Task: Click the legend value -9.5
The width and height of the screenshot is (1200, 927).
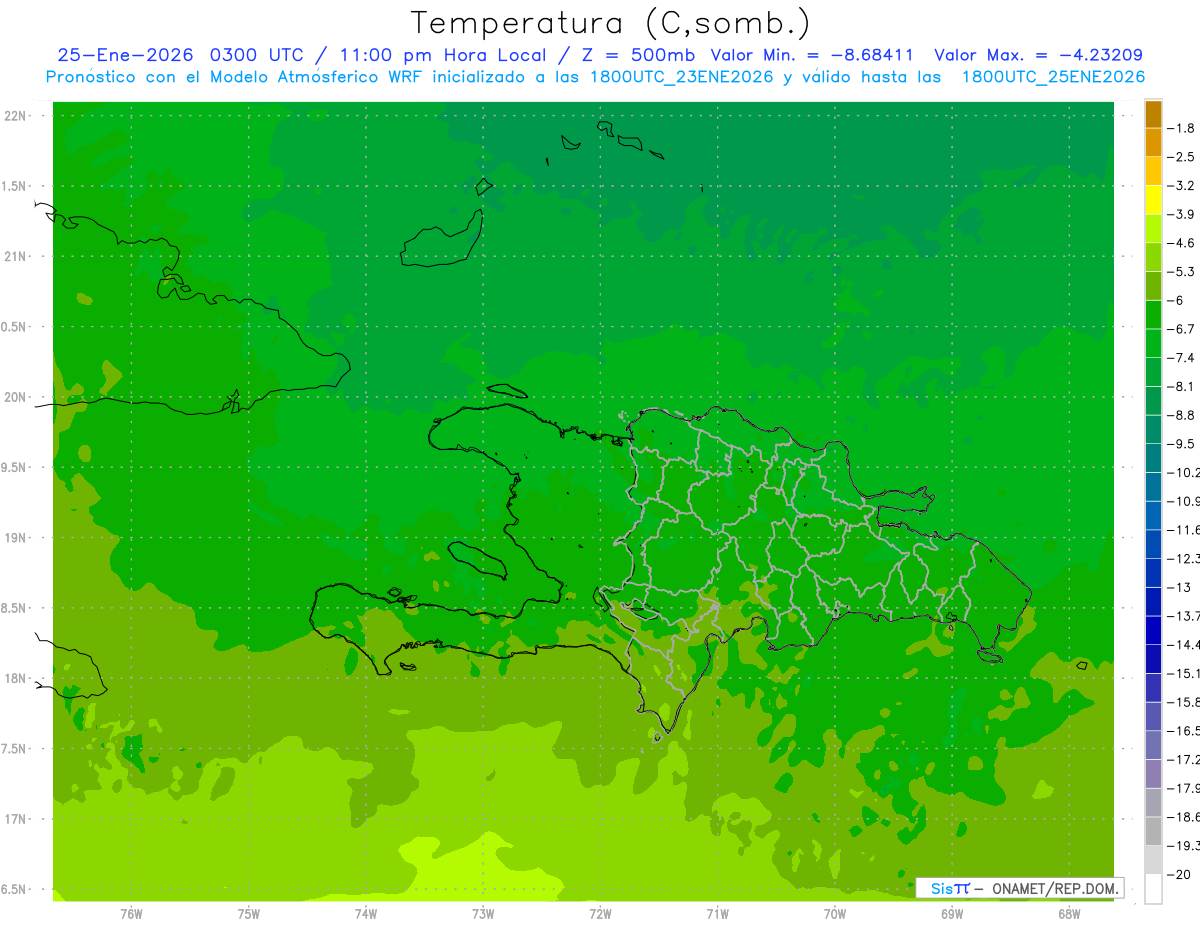Action: 1181,444
